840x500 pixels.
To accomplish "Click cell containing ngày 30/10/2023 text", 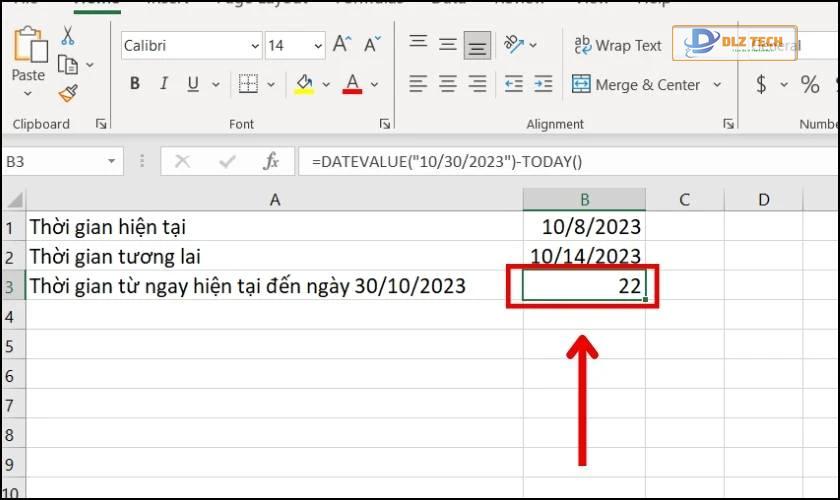I will [274, 286].
